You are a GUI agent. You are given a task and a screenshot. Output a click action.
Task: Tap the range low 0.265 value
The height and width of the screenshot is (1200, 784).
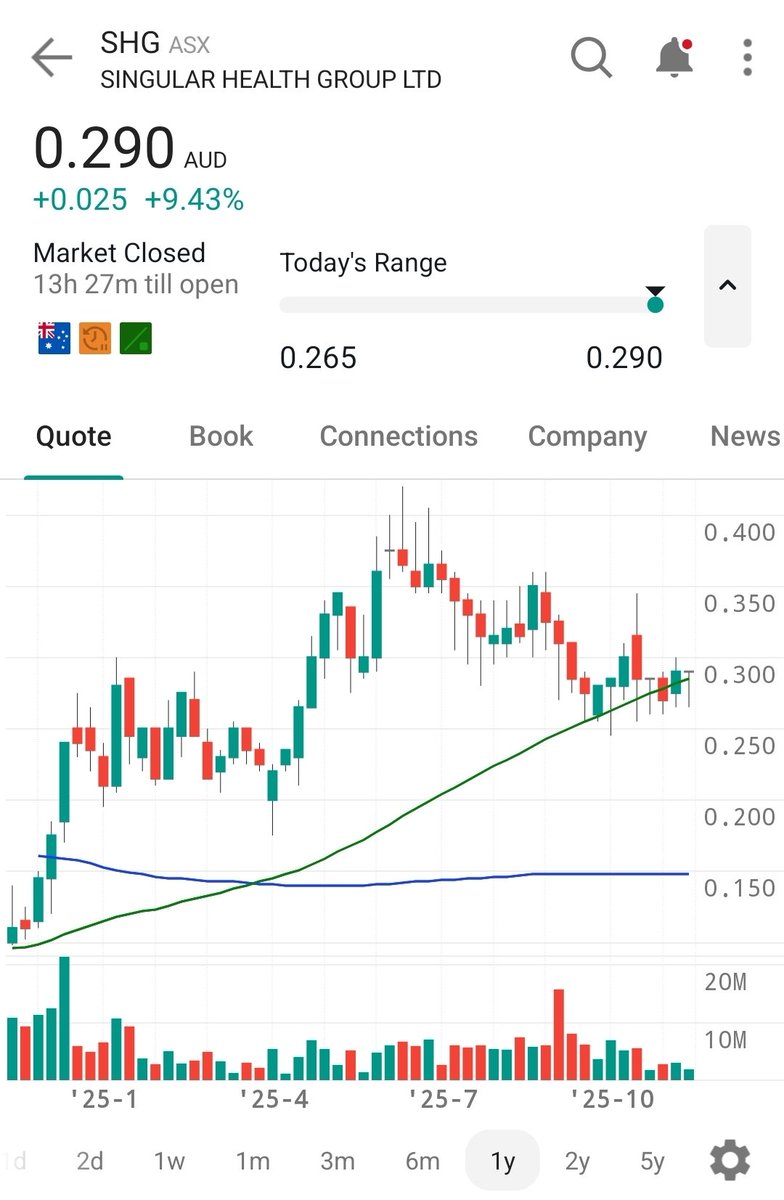[x=318, y=357]
